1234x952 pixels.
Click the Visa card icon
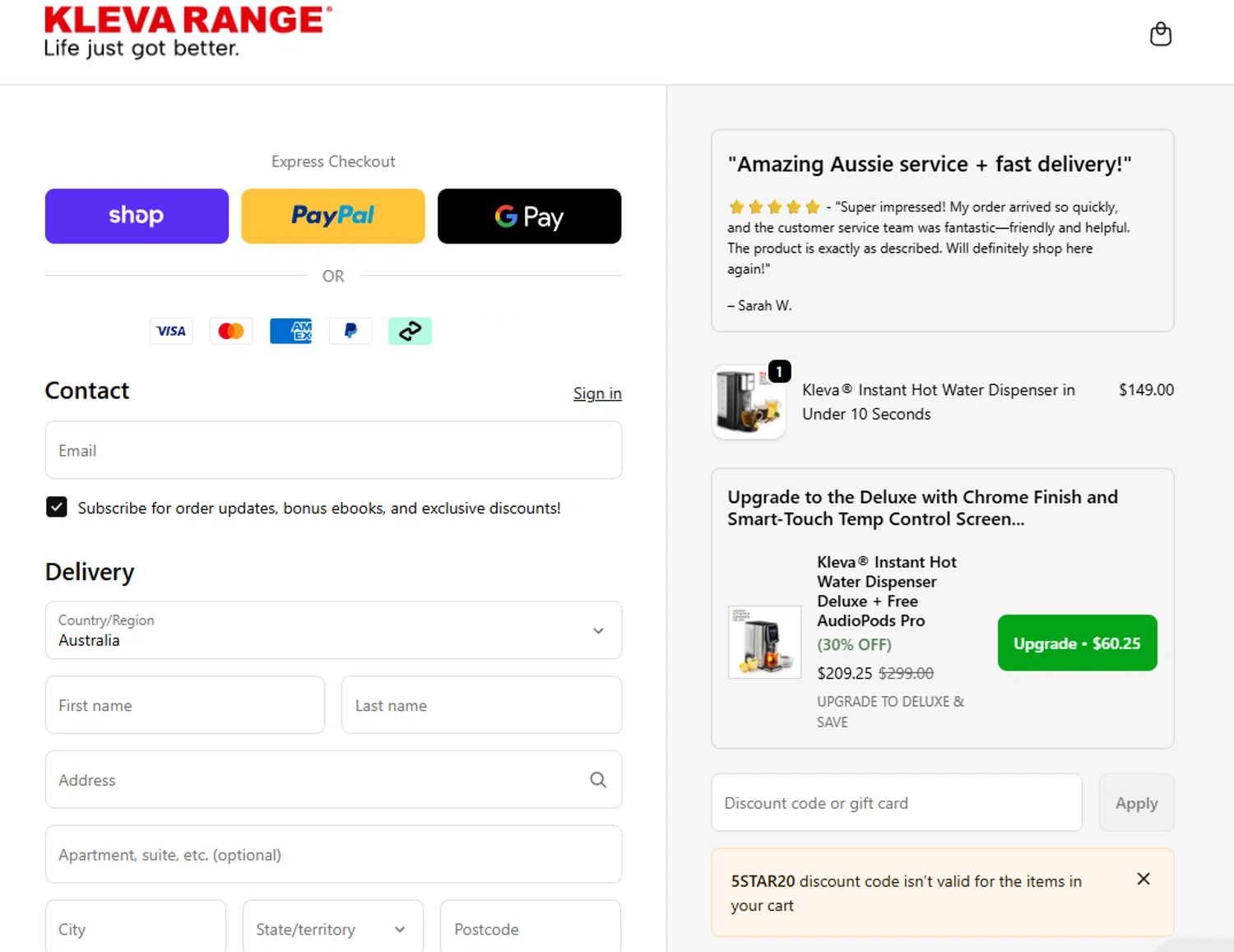[171, 331]
